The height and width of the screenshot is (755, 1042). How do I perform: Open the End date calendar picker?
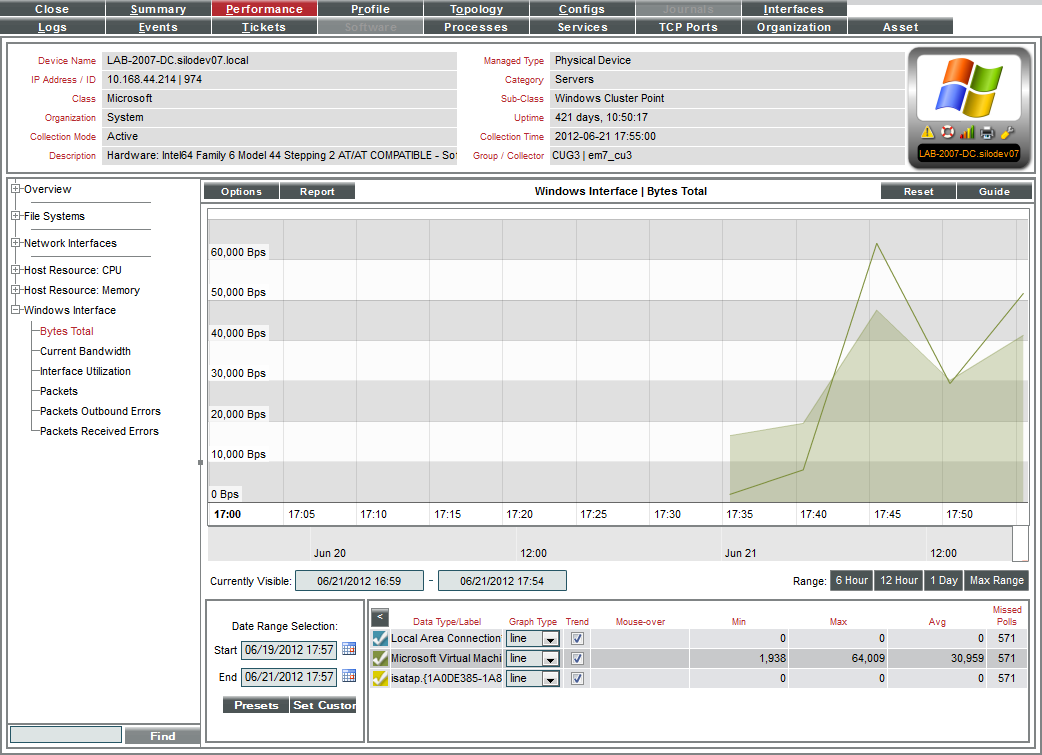pos(349,677)
